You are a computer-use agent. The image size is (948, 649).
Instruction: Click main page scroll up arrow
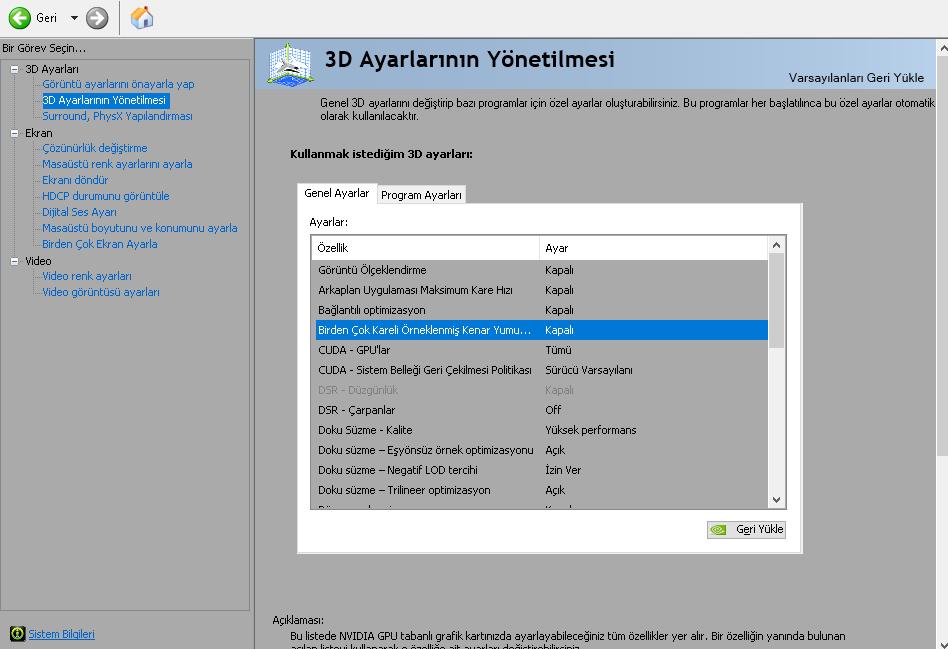coord(943,48)
